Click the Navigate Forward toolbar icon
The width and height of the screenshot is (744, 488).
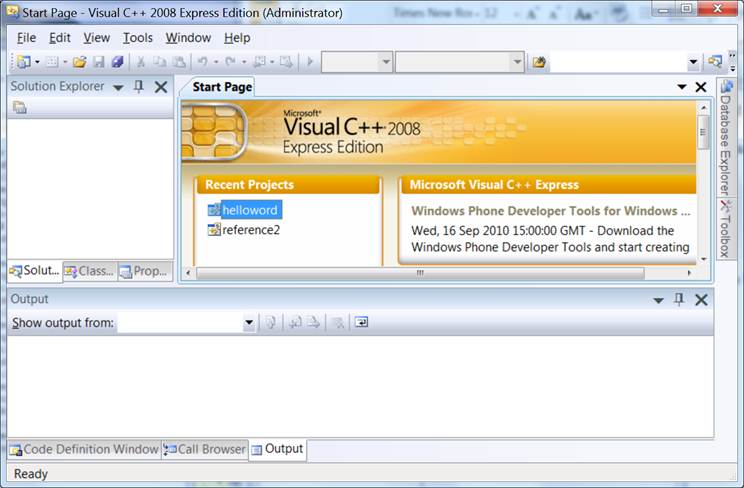(x=287, y=62)
